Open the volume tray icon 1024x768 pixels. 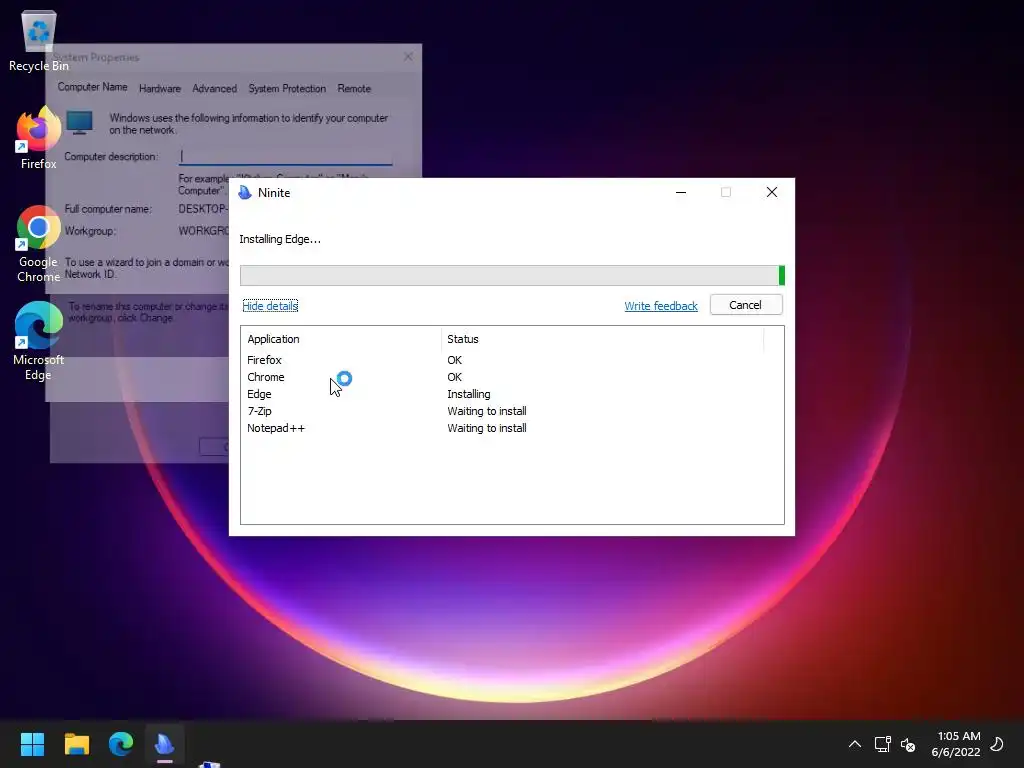[908, 744]
